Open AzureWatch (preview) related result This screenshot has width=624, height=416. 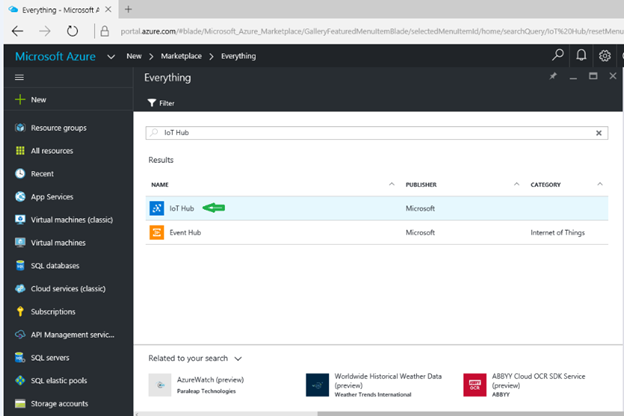coord(209,380)
